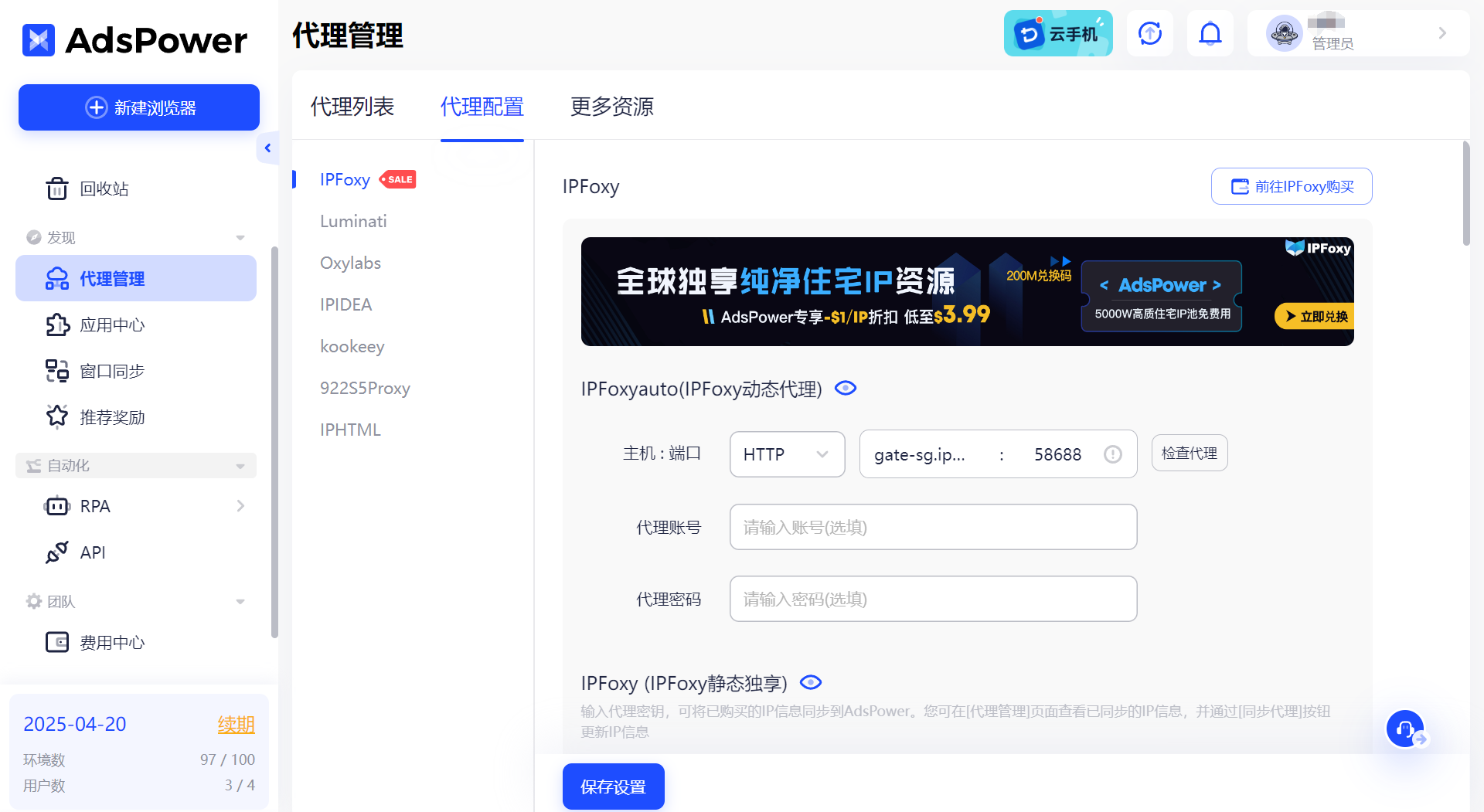Image resolution: width=1484 pixels, height=812 pixels.
Task: Open the cloud phone 云手机 button
Action: pos(1058,33)
